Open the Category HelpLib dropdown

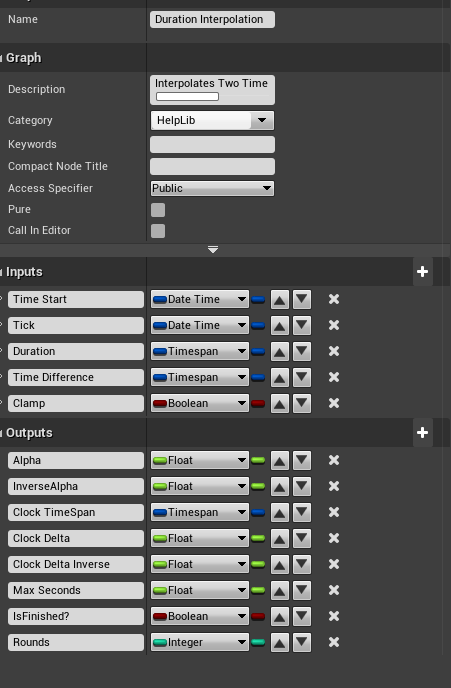(x=212, y=120)
